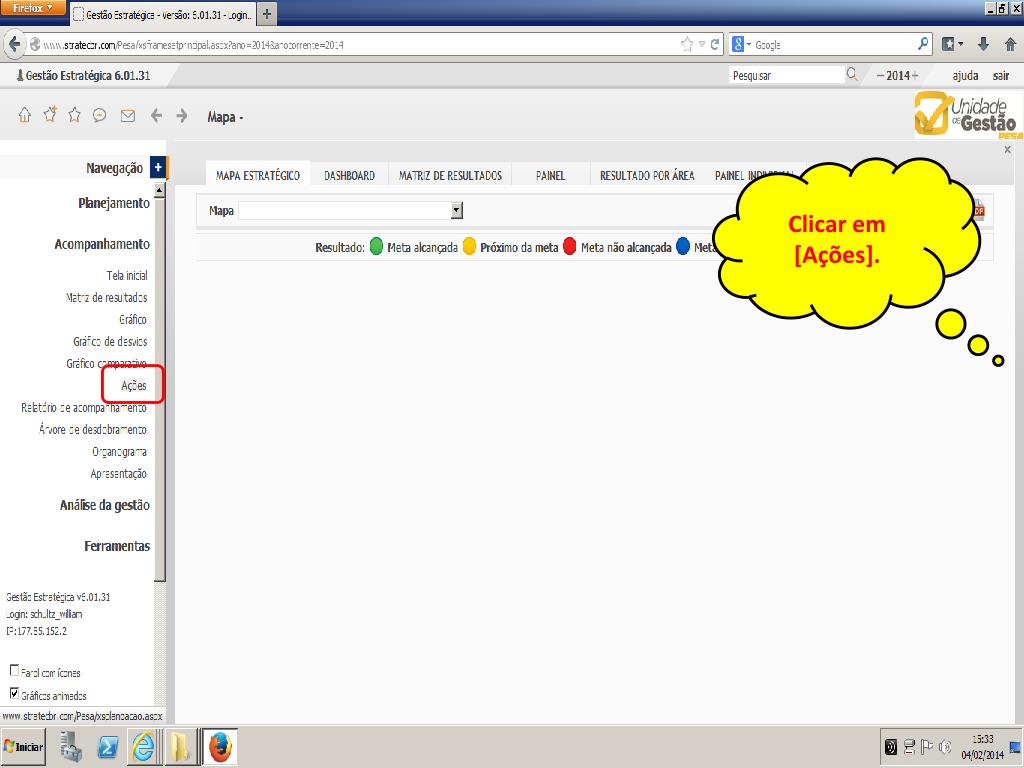Open the folder icon on taskbar
Screen dimensions: 1024x768
[x=179, y=746]
